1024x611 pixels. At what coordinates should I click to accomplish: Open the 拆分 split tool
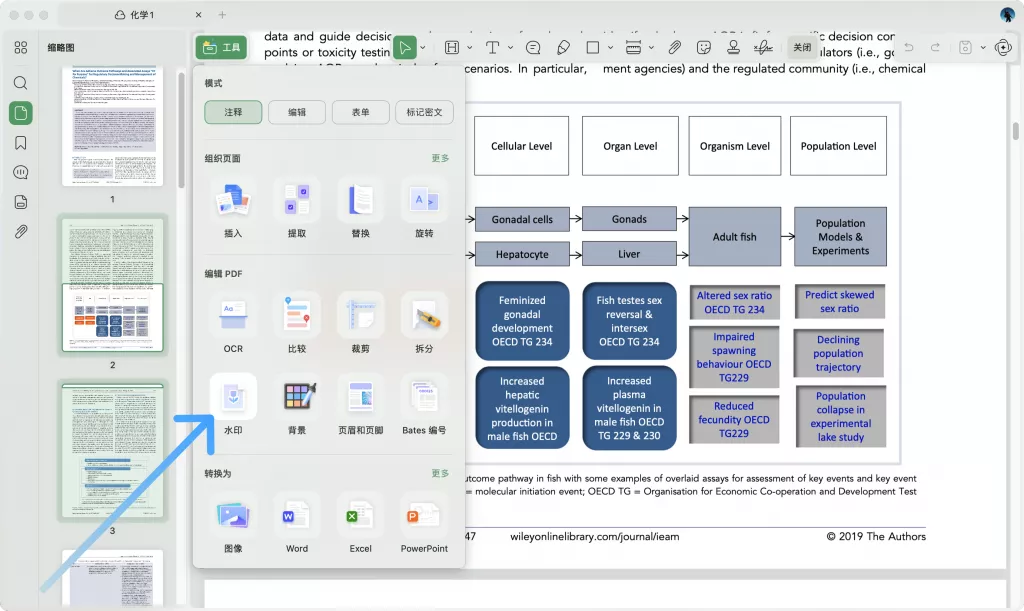pyautogui.click(x=424, y=324)
